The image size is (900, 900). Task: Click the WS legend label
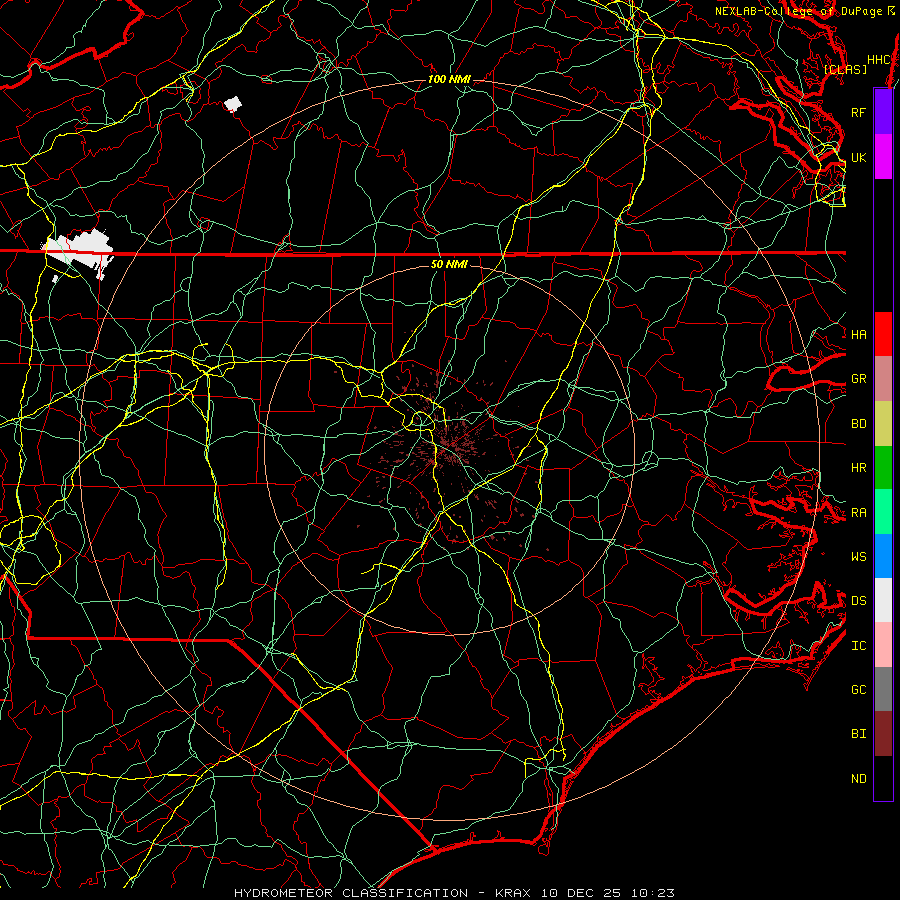[x=859, y=557]
